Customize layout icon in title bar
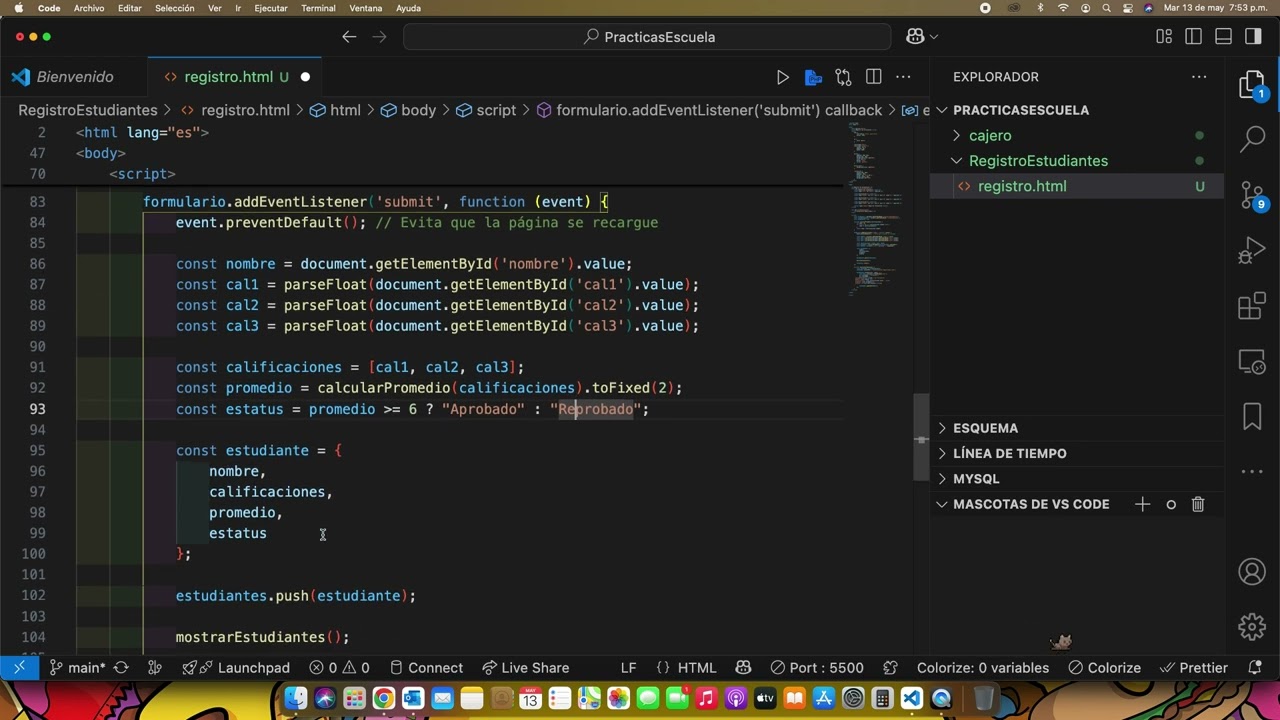 tap(1164, 37)
